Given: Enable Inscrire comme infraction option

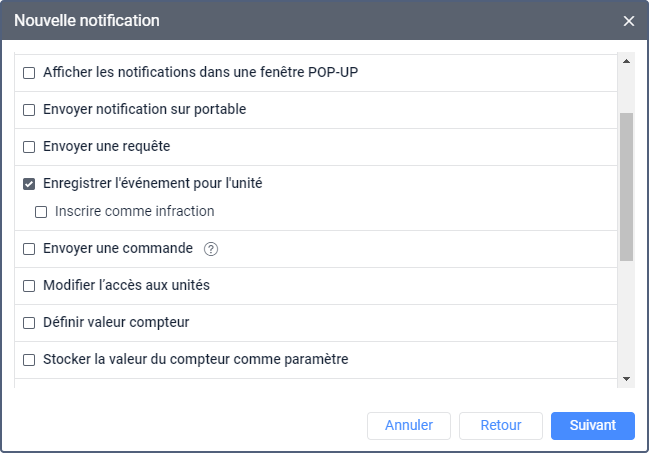Looking at the screenshot, I should click(x=41, y=212).
